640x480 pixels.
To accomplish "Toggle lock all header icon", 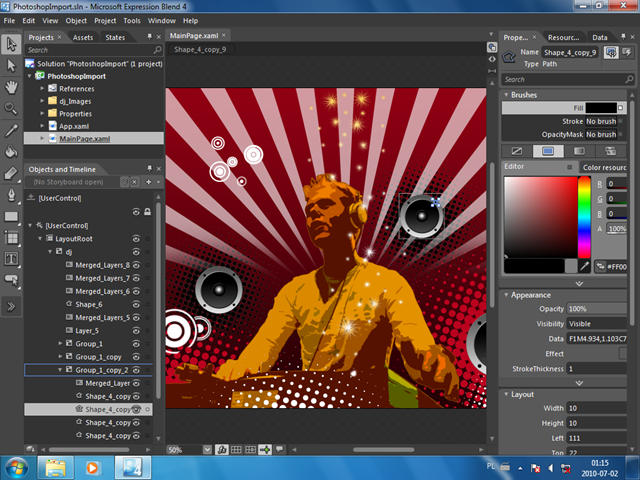I will (147, 211).
